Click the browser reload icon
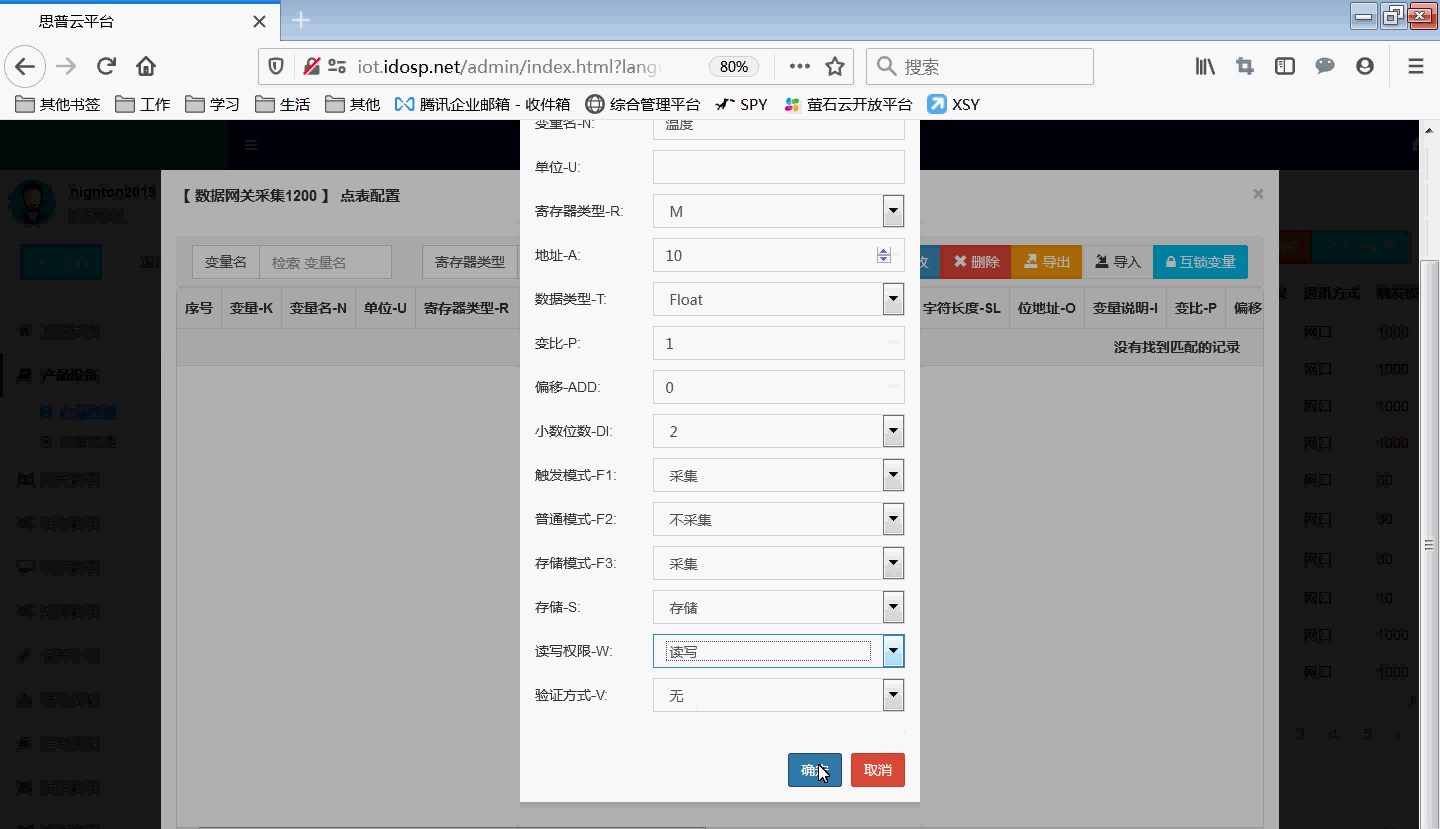This screenshot has width=1440, height=829. (x=106, y=67)
